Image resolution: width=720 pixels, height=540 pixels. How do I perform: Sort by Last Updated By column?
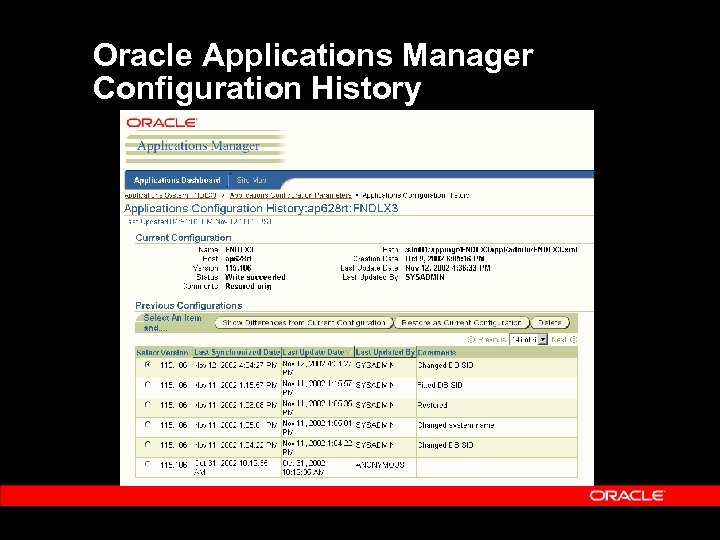pos(385,352)
